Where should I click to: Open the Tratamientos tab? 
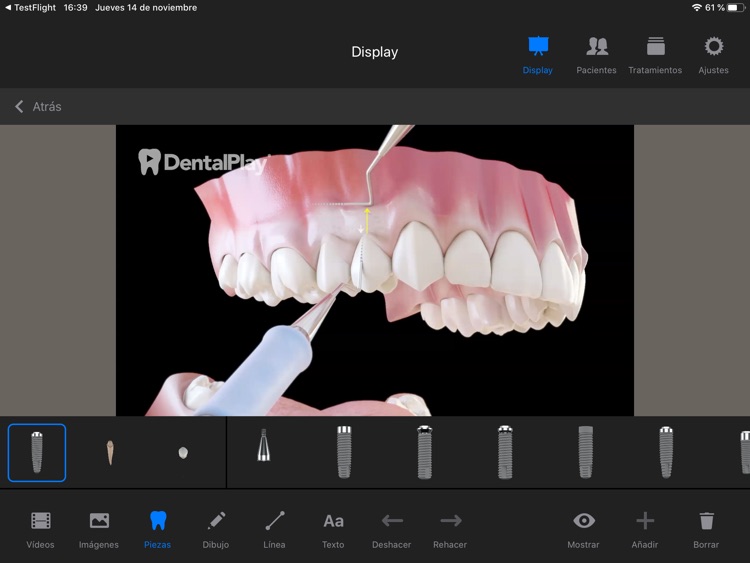tap(655, 55)
